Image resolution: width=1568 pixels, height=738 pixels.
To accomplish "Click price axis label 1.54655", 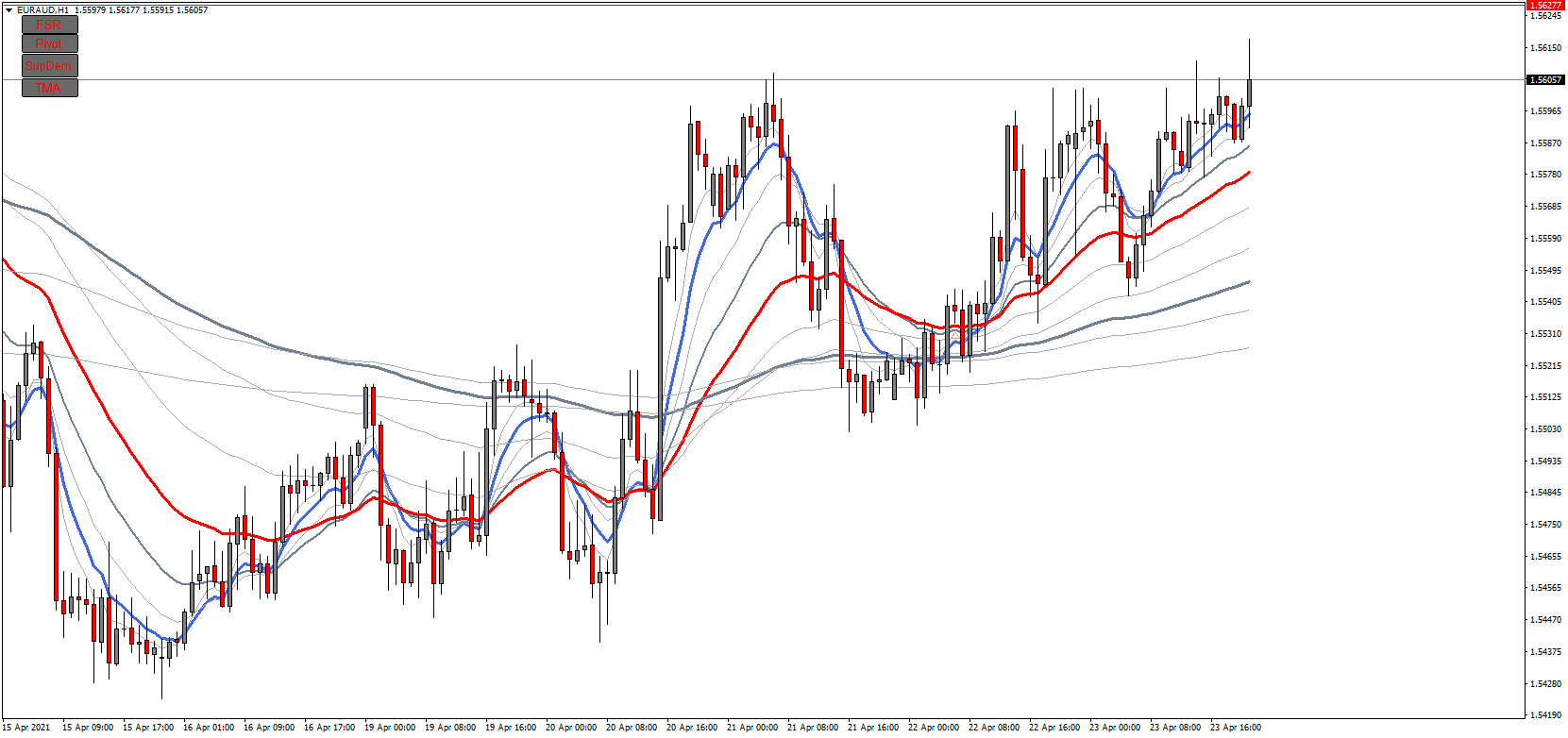I will [1545, 557].
